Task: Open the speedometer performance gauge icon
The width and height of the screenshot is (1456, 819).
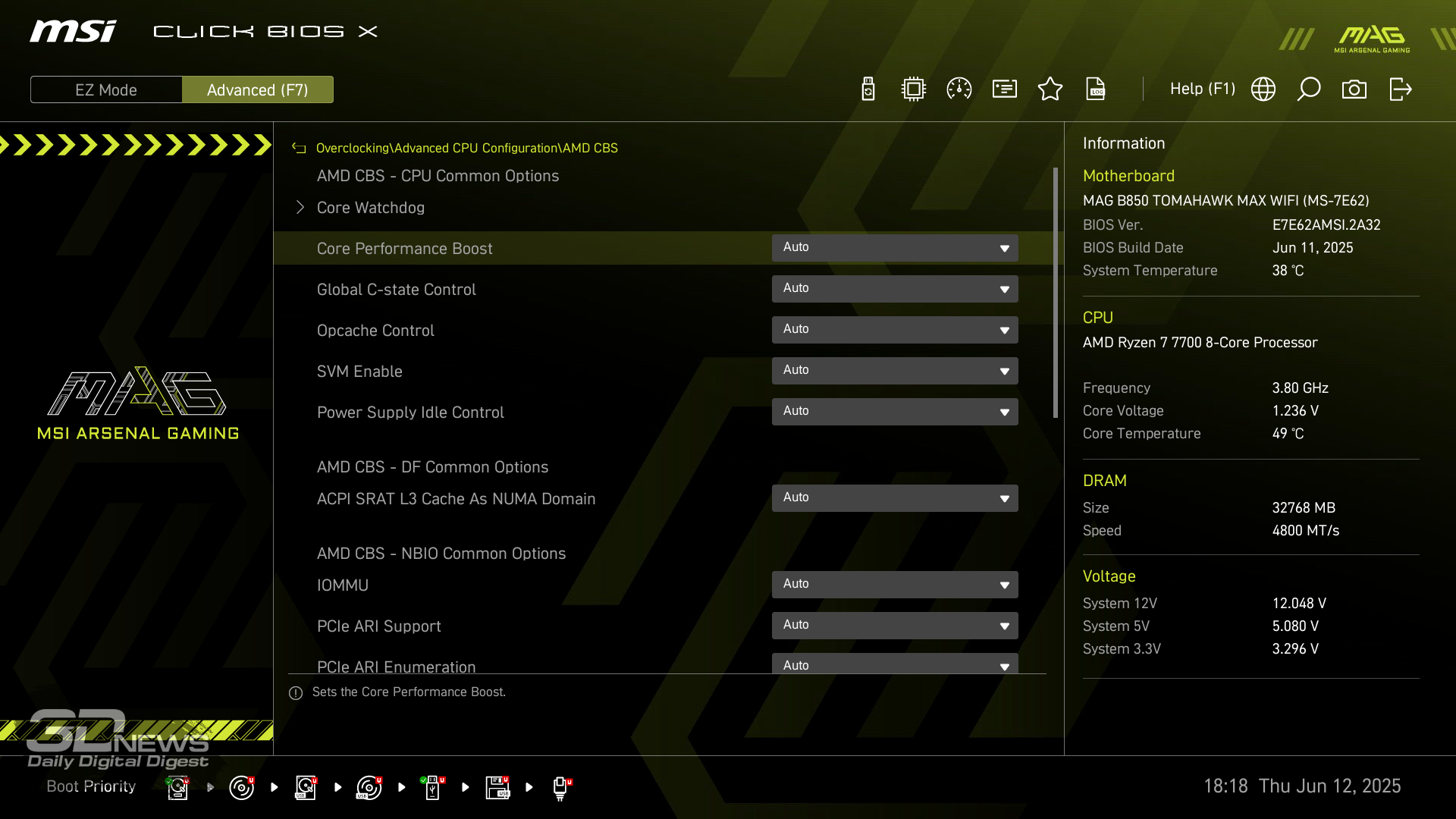Action: [x=959, y=89]
